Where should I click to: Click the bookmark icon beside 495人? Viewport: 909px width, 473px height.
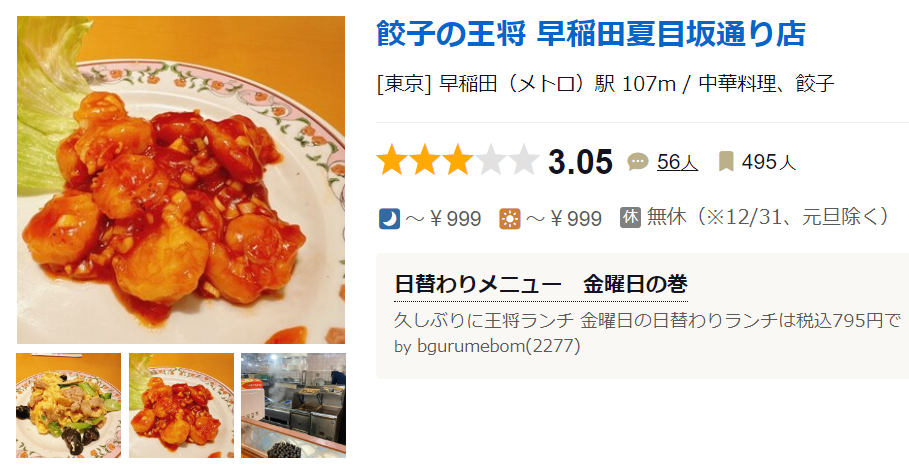click(x=726, y=162)
